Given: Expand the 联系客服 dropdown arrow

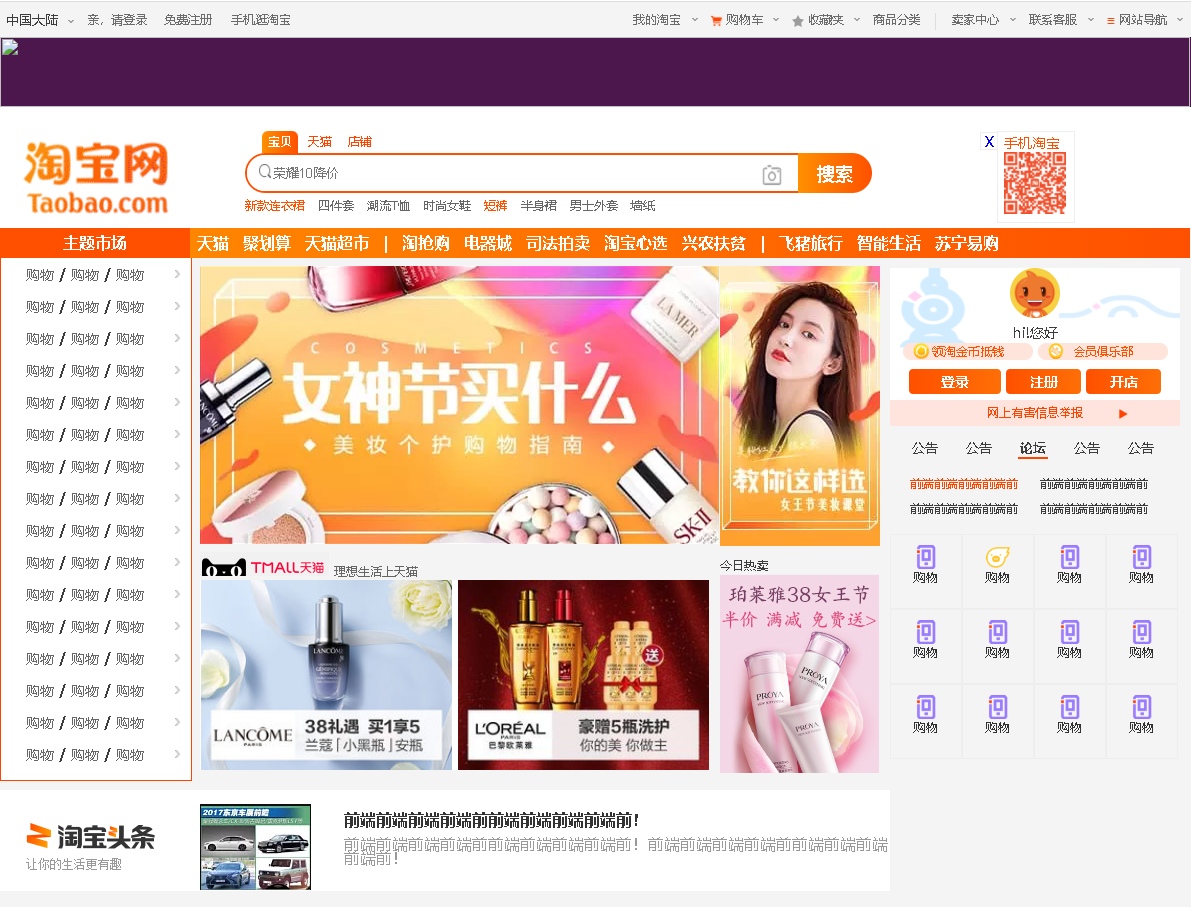Looking at the screenshot, I should click(1091, 20).
